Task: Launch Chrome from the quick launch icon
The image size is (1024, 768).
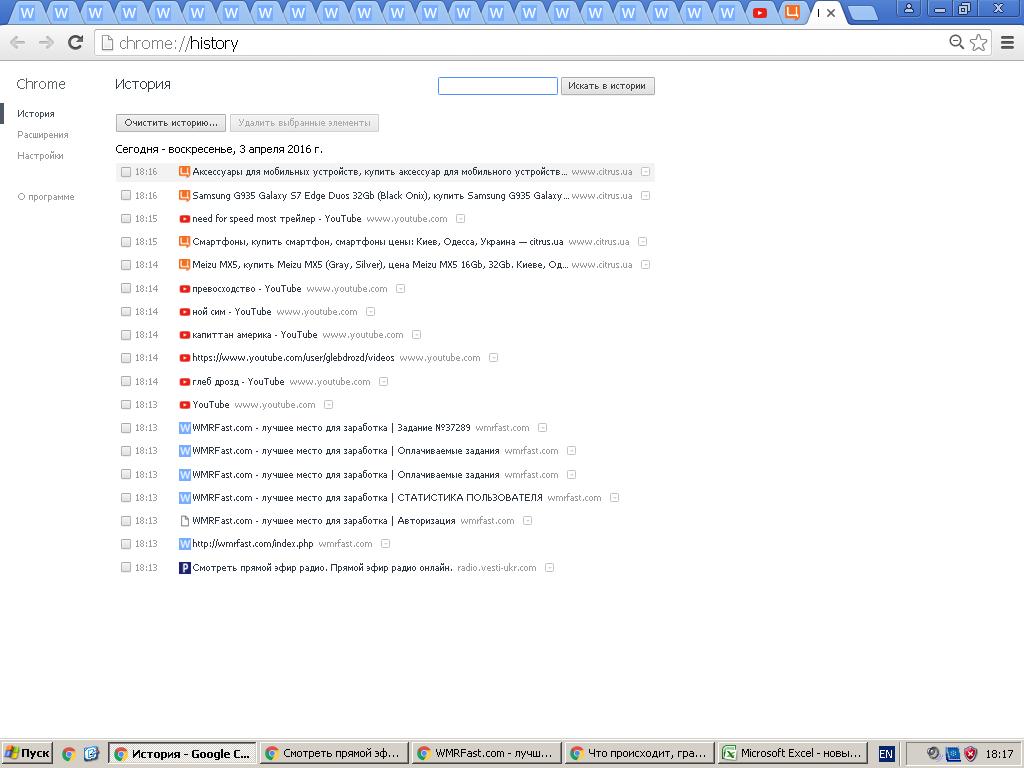Action: tap(69, 754)
